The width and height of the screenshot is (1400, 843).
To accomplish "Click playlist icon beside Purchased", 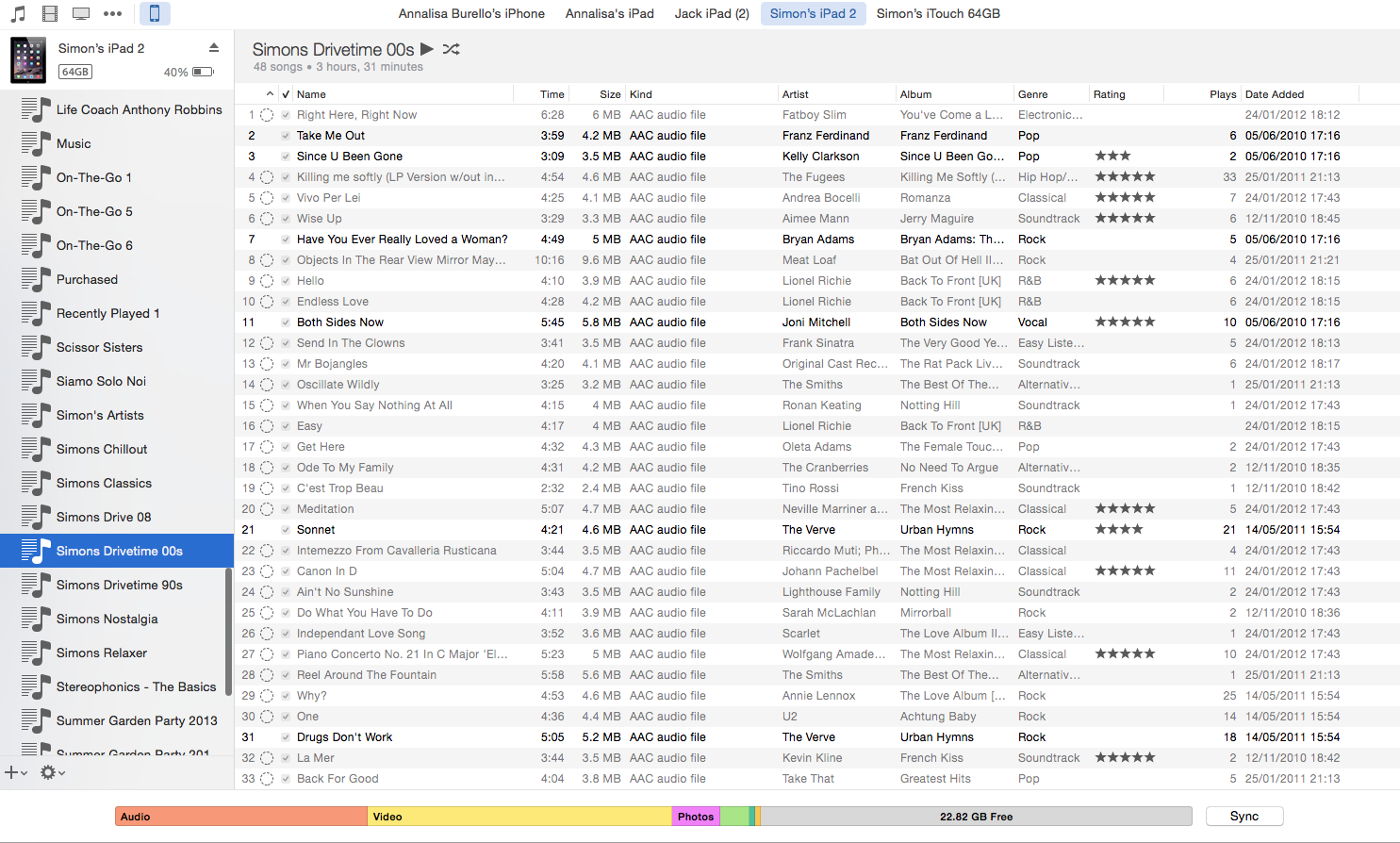I will 37,279.
